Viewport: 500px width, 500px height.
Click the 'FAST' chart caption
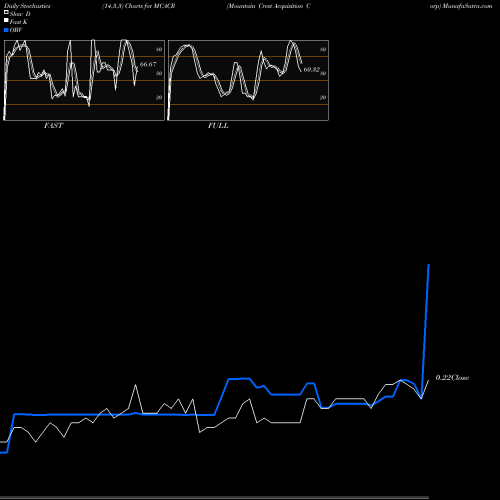click(54, 126)
